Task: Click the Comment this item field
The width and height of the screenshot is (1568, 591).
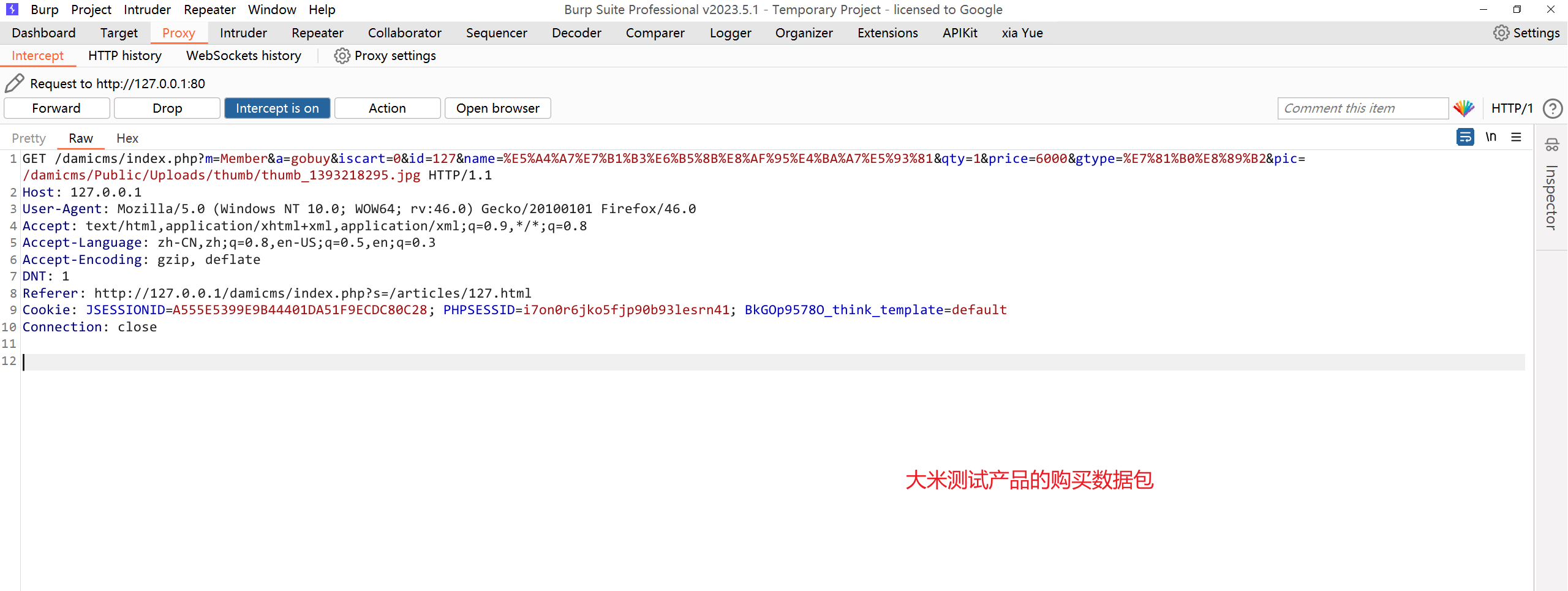Action: click(1363, 108)
